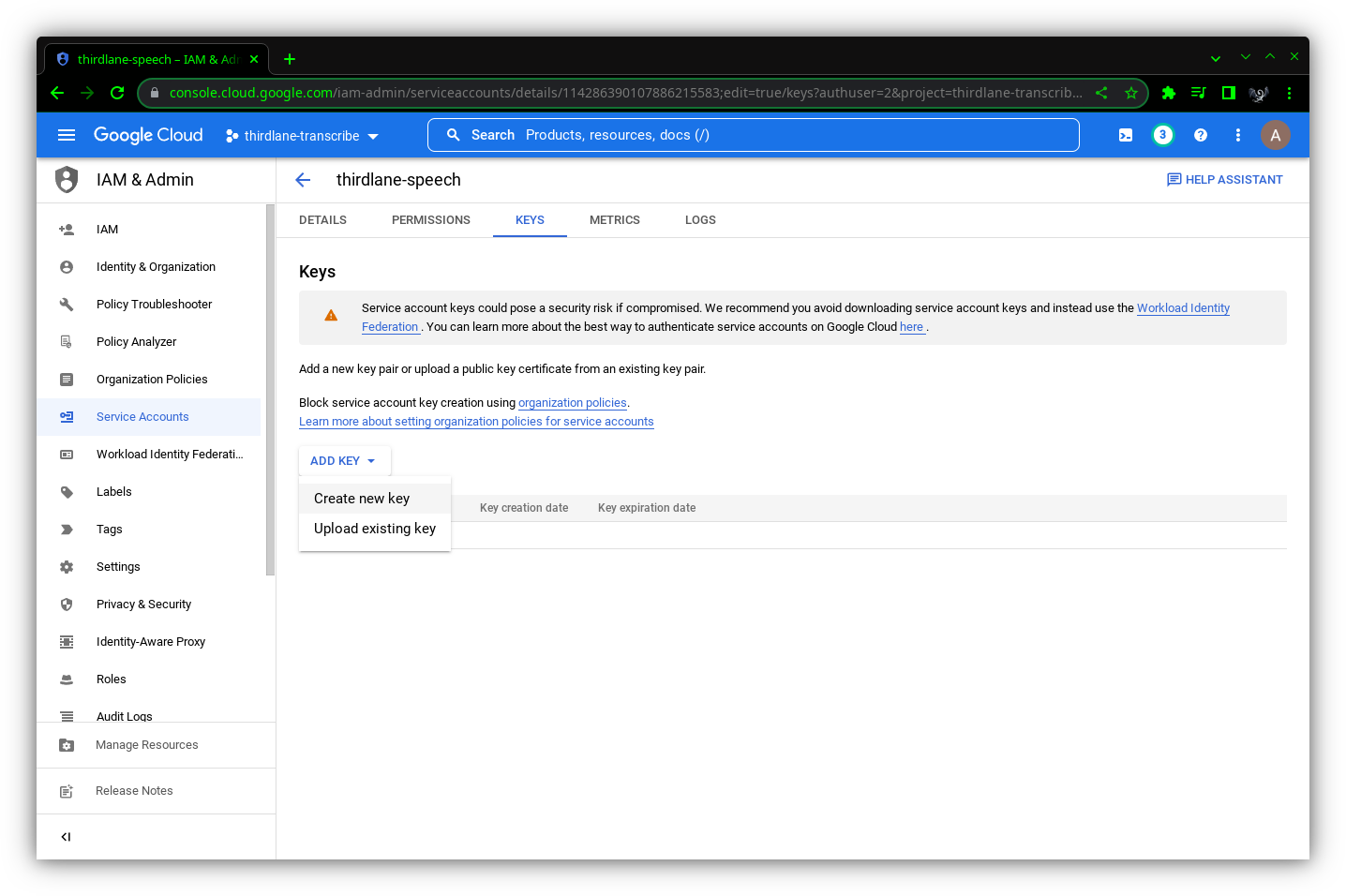
Task: Collapse the sidebar with the bottom arrow
Action: 66,837
